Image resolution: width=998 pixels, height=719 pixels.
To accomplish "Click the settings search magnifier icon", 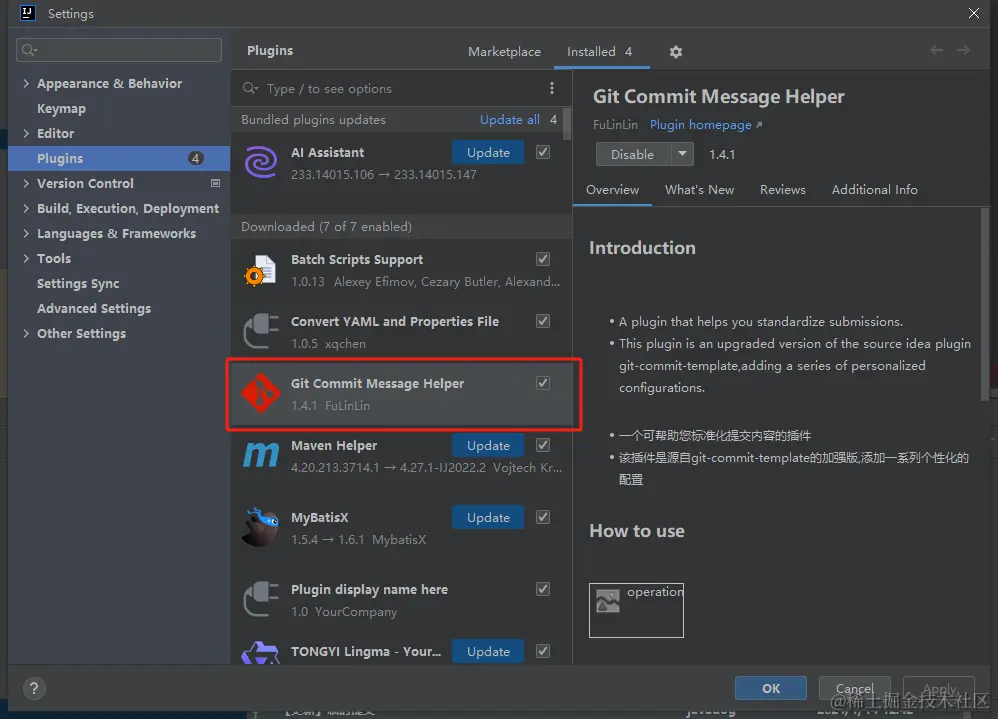I will click(29, 50).
